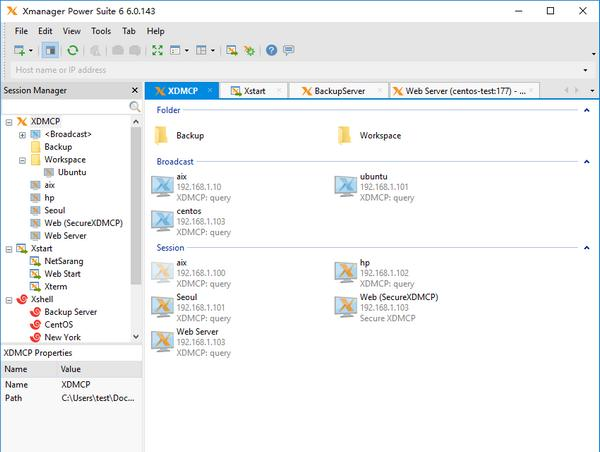
Task: Switch to the BackupServer tab
Action: click(x=339, y=91)
